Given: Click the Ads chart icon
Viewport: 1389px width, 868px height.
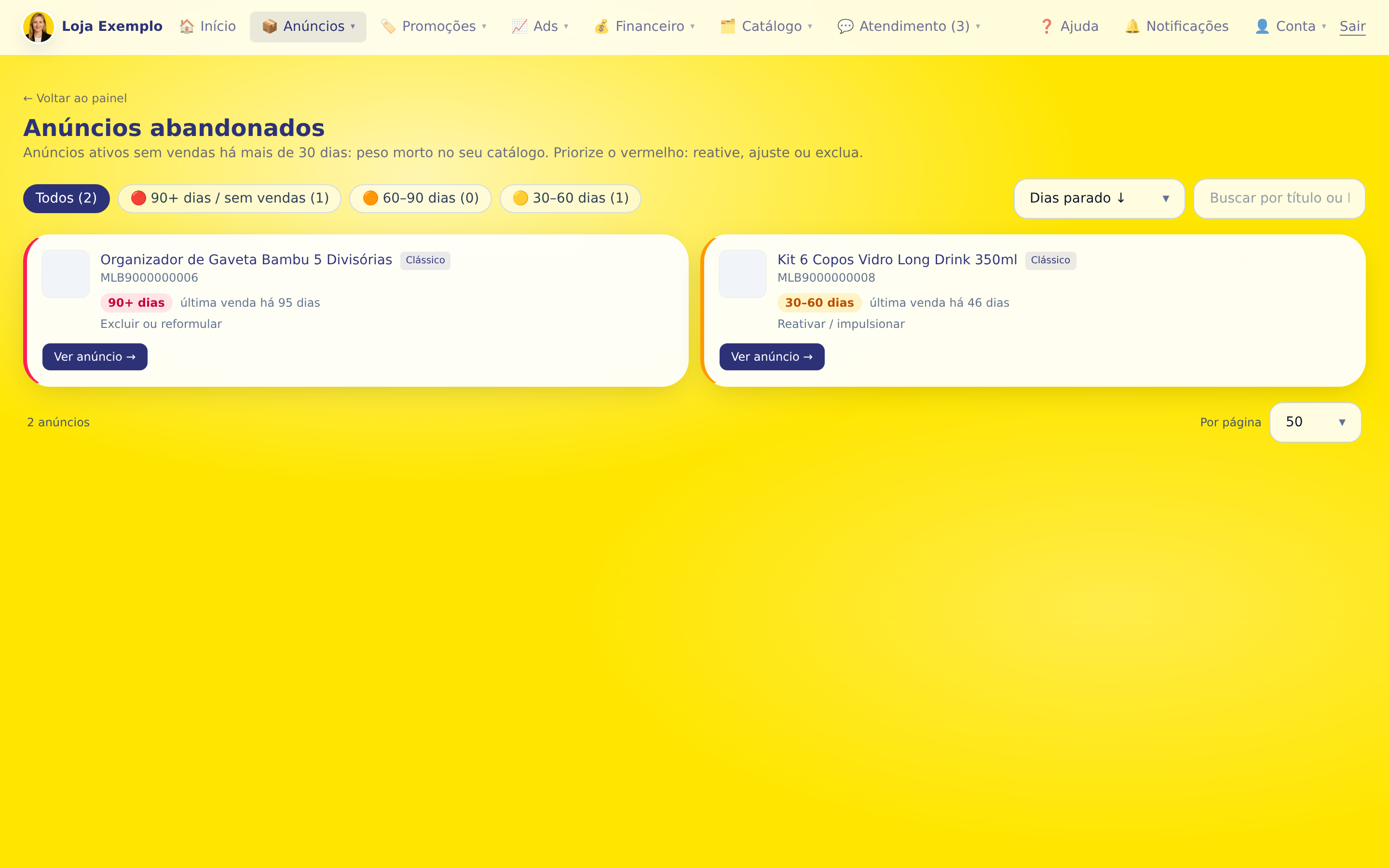Looking at the screenshot, I should point(519,27).
